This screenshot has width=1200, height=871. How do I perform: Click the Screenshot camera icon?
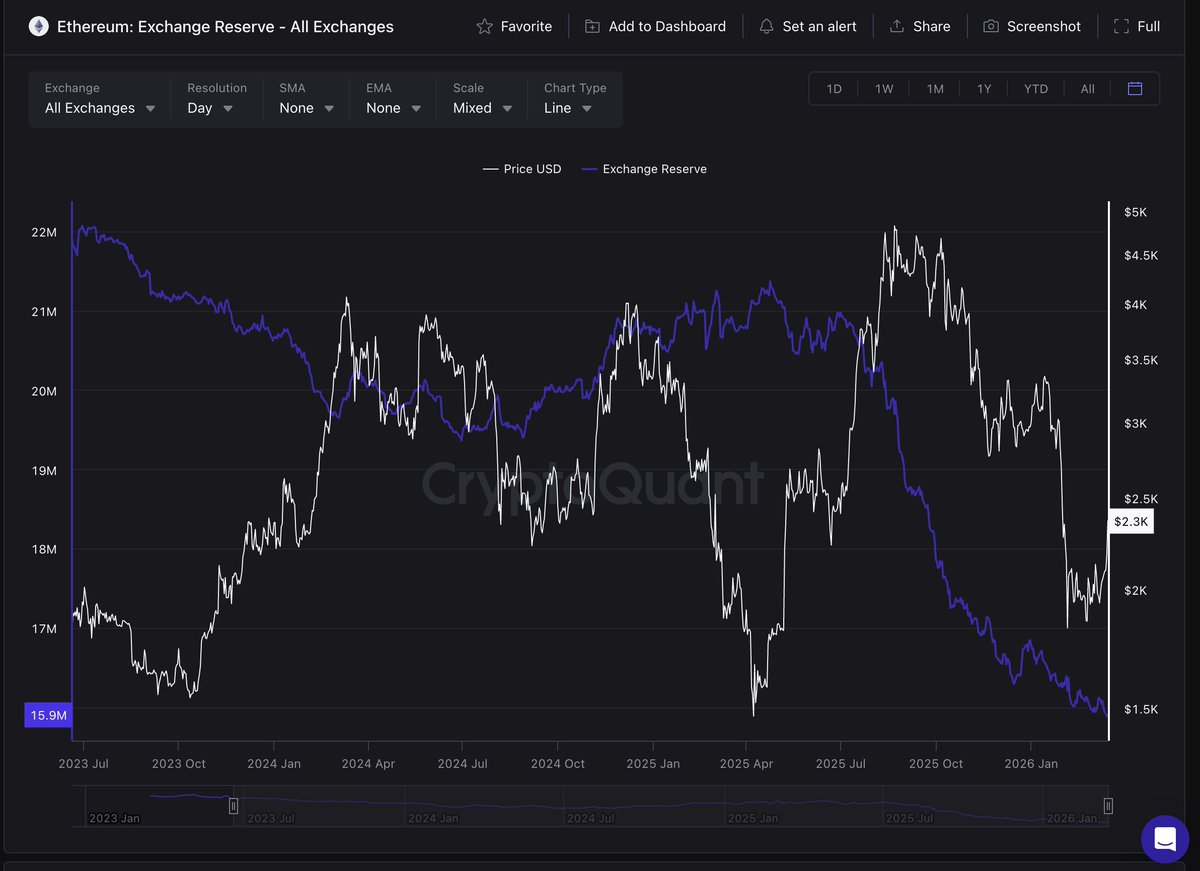coord(991,26)
